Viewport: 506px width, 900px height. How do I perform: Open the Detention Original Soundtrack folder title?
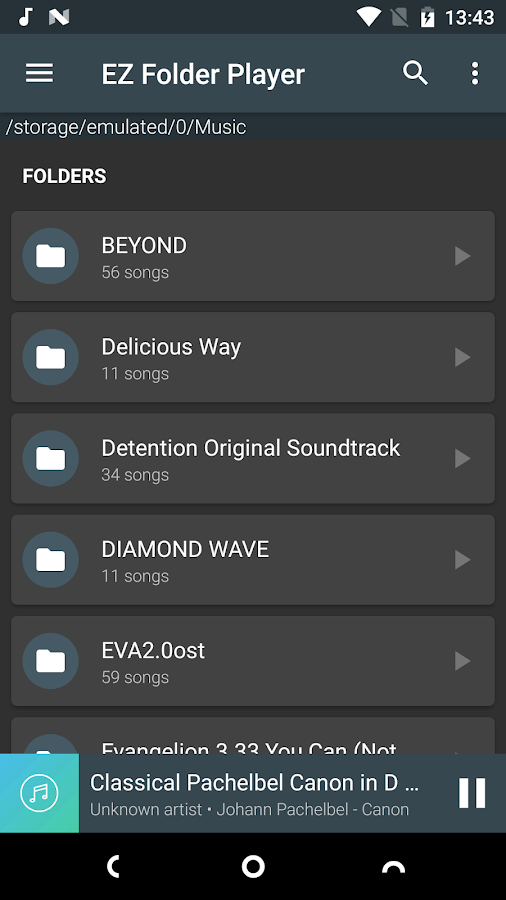point(251,448)
